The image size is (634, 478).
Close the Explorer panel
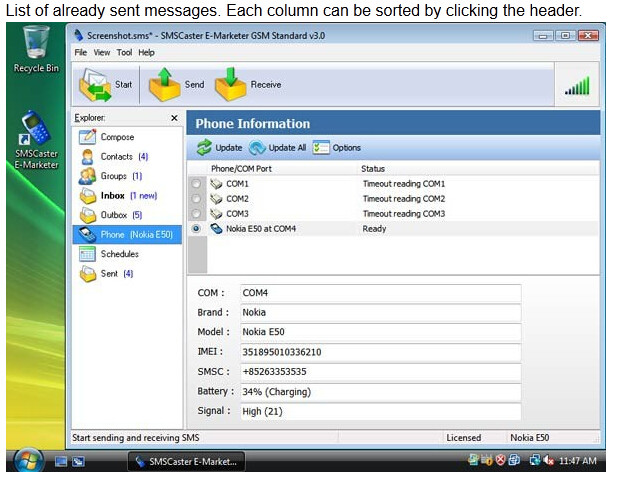pyautogui.click(x=174, y=118)
